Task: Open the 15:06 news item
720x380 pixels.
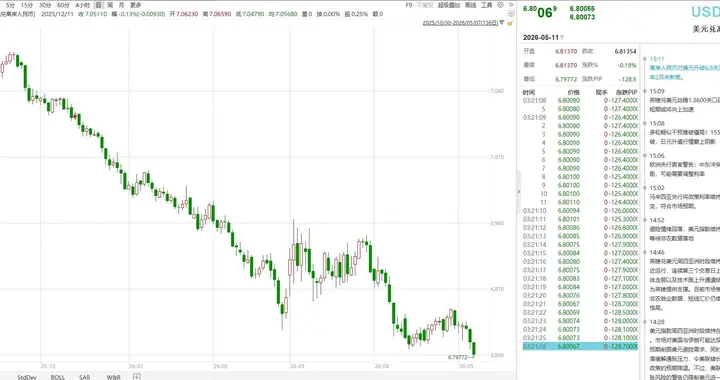Action: 684,169
